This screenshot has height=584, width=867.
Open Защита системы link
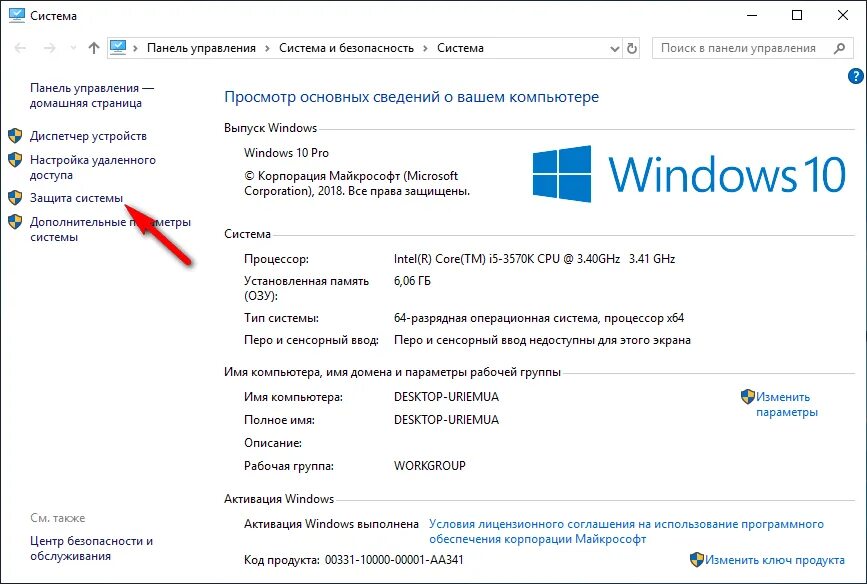click(76, 198)
